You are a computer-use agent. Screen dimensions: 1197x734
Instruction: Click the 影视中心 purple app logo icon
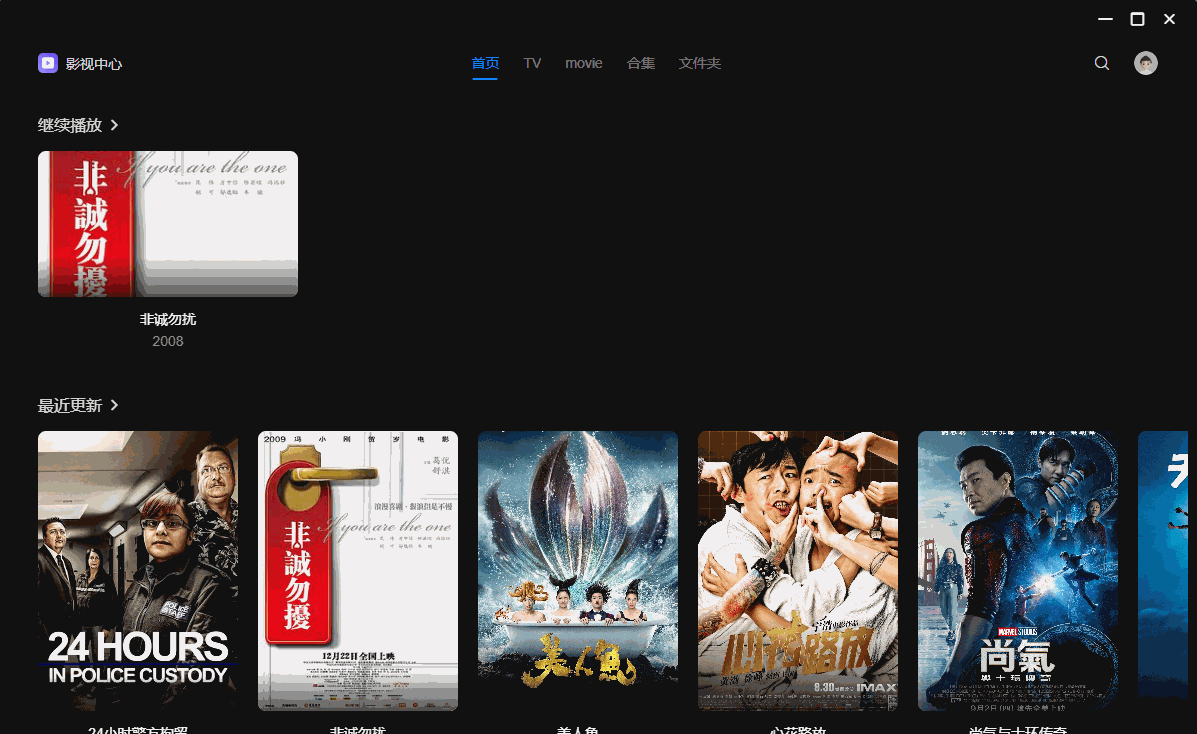pos(48,63)
